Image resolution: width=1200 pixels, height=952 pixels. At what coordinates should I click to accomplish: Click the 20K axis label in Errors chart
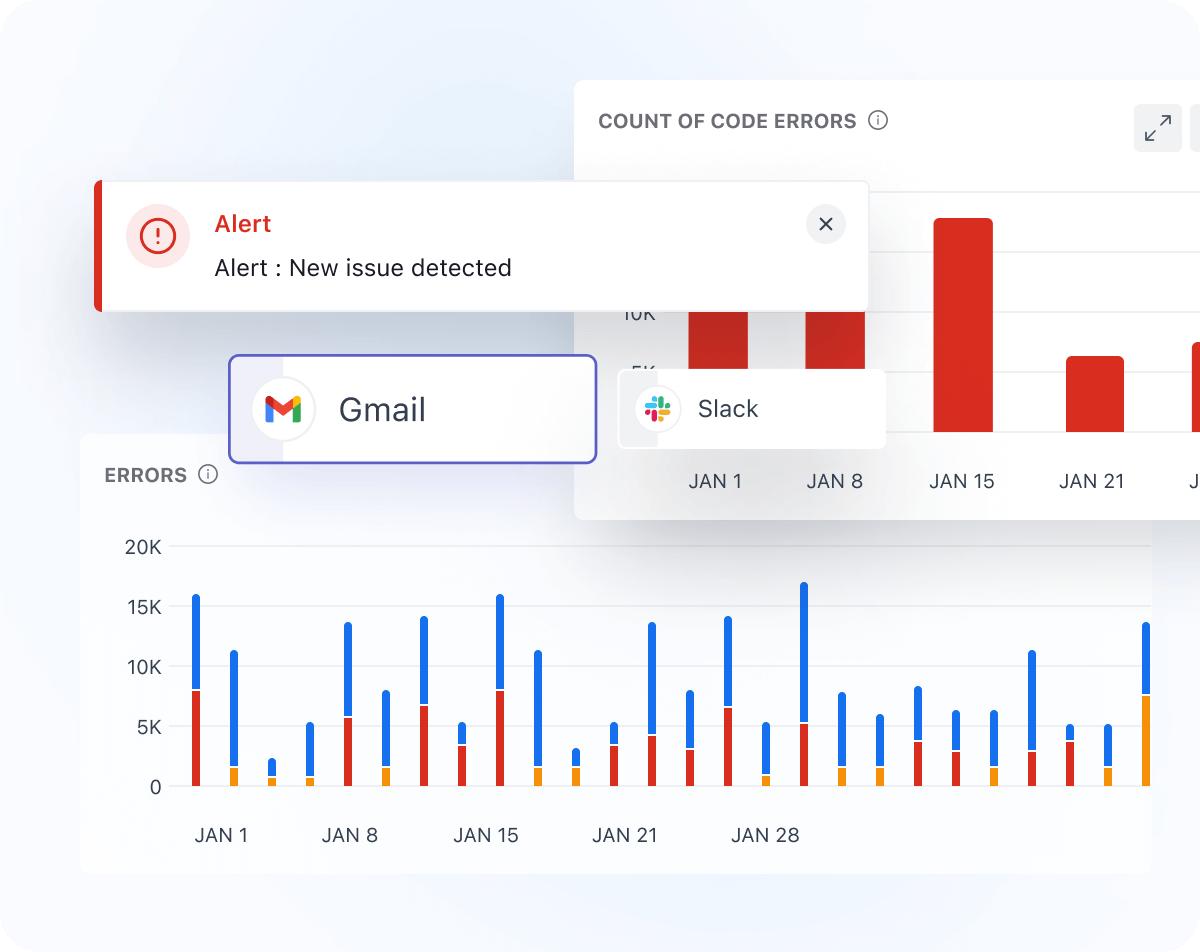coord(142,547)
